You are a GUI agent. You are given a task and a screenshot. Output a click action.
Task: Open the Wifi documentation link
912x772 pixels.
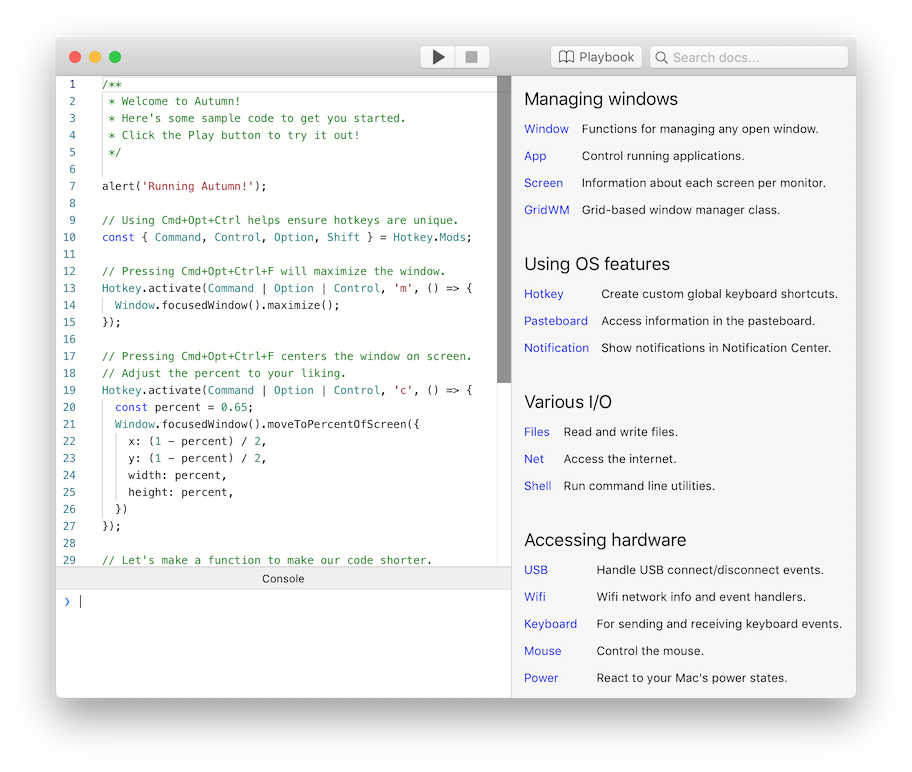(535, 597)
